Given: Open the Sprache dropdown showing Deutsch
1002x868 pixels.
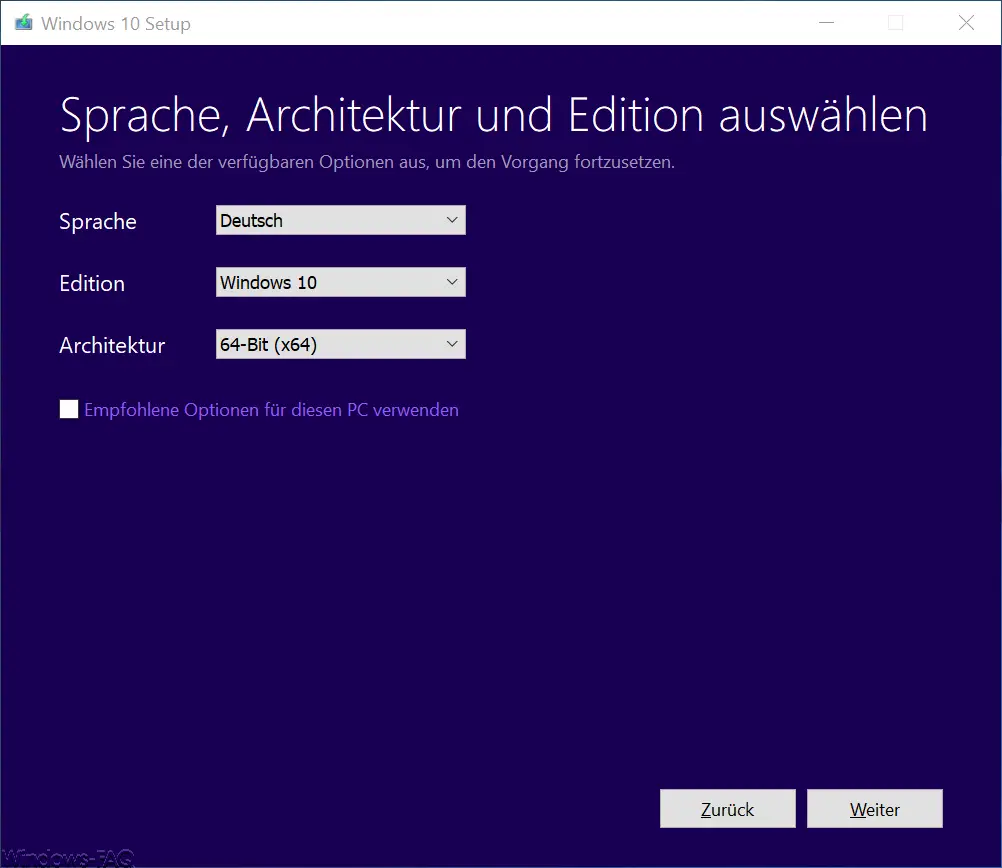Looking at the screenshot, I should pos(341,220).
